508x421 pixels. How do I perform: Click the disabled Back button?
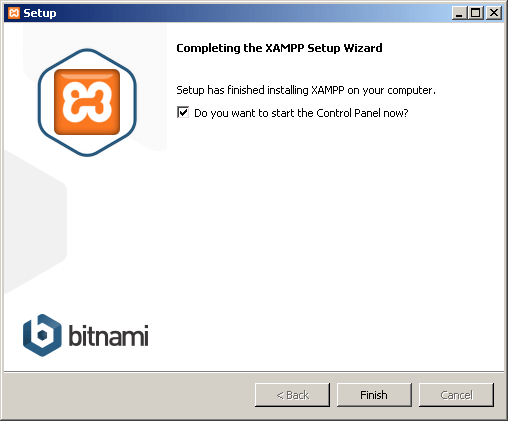292,395
